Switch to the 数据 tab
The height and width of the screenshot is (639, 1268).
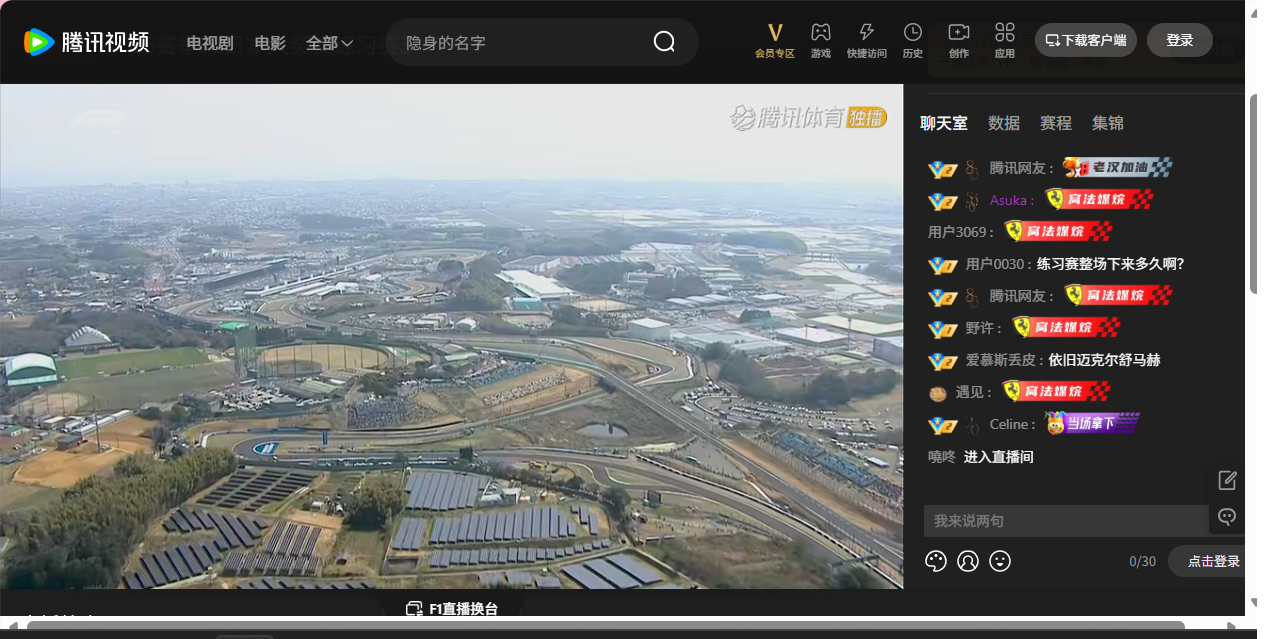[x=1004, y=123]
